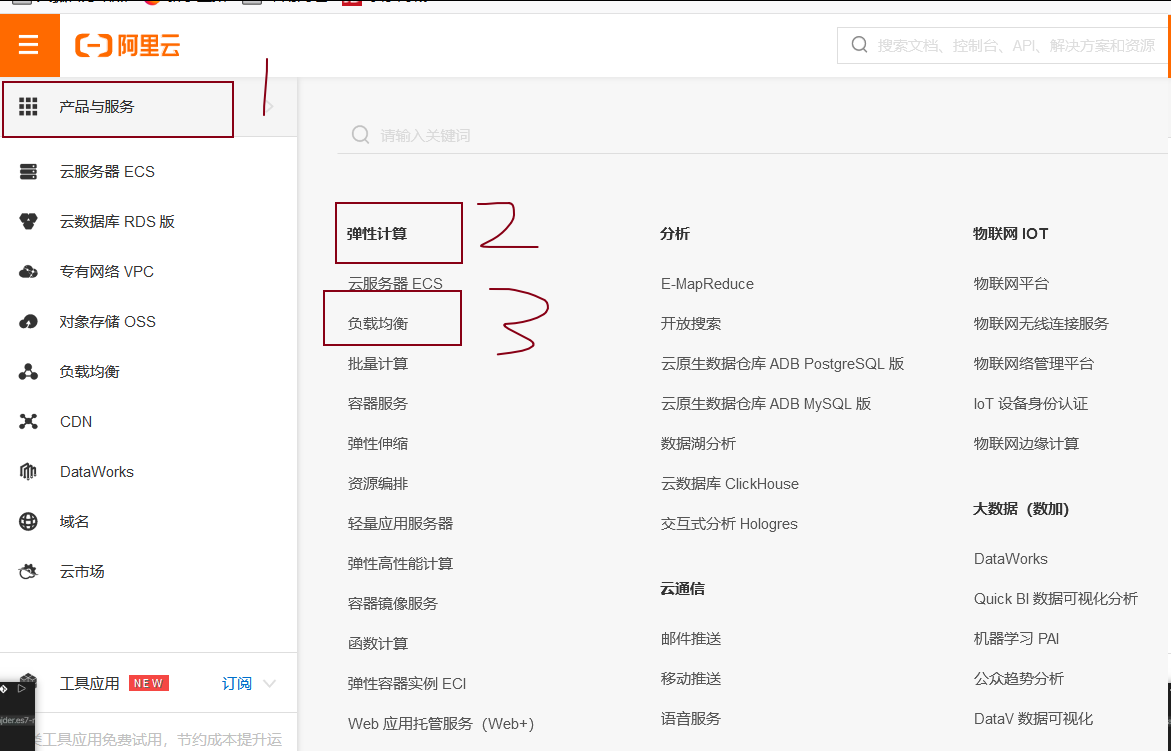Click the products grid icon

click(28, 107)
